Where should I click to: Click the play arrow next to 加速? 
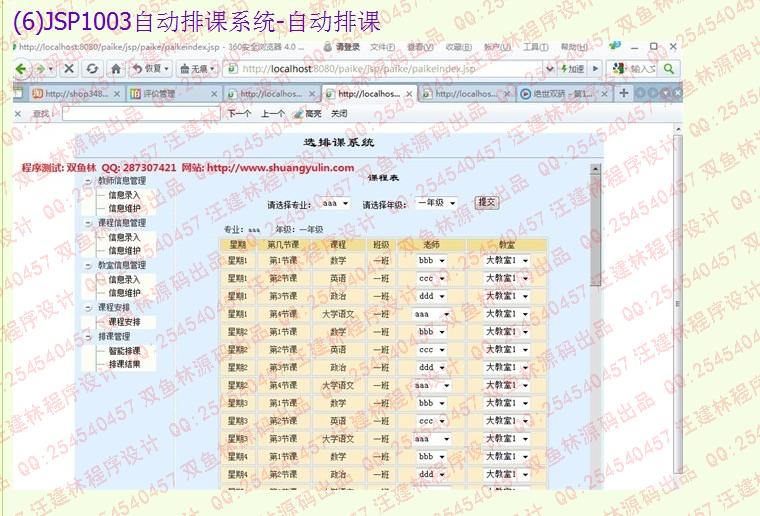pyautogui.click(x=596, y=69)
